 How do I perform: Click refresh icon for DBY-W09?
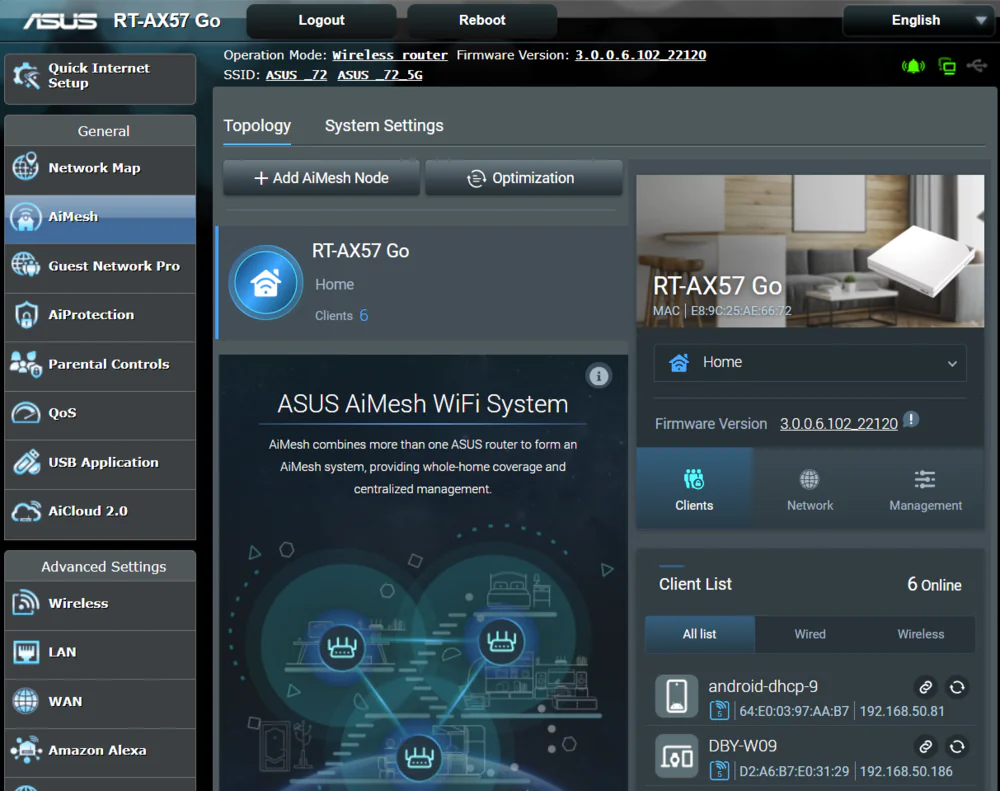pyautogui.click(x=957, y=746)
